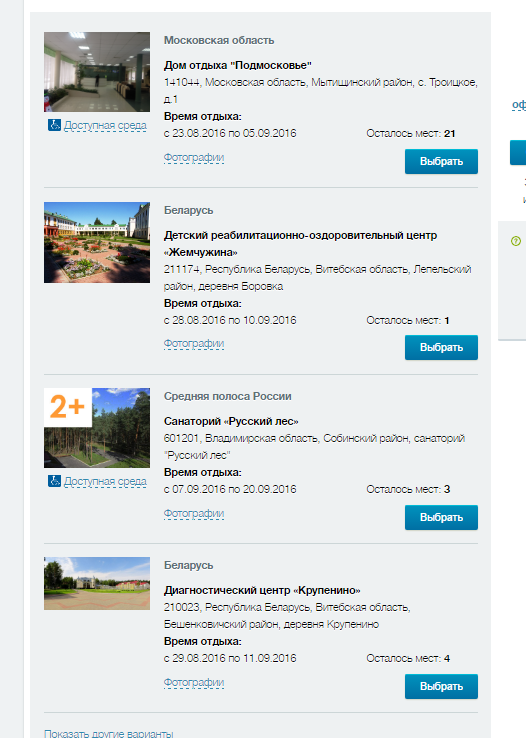Select Диагностический центр Крупенино with Выбрать

coord(441,686)
